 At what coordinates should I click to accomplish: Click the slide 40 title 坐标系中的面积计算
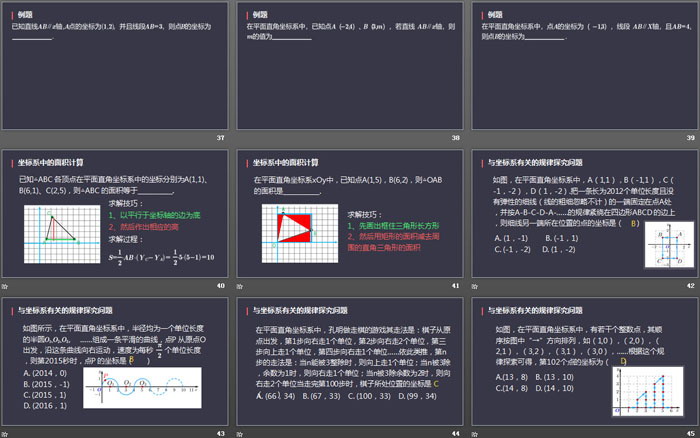[x=57, y=160]
